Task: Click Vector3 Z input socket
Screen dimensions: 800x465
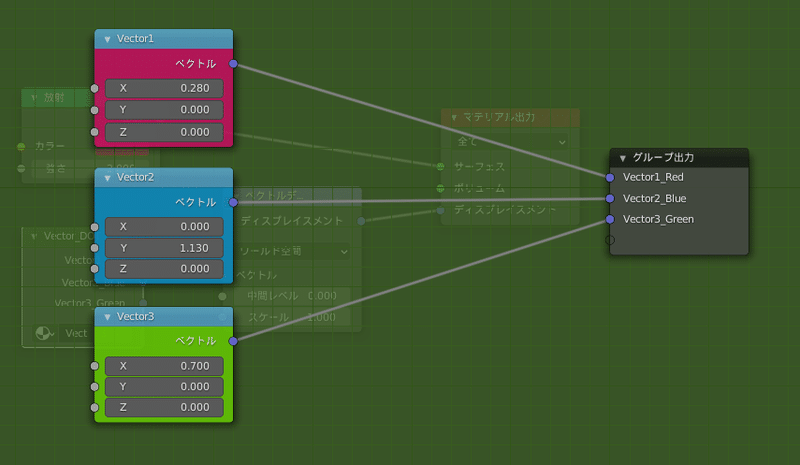Action: click(94, 407)
